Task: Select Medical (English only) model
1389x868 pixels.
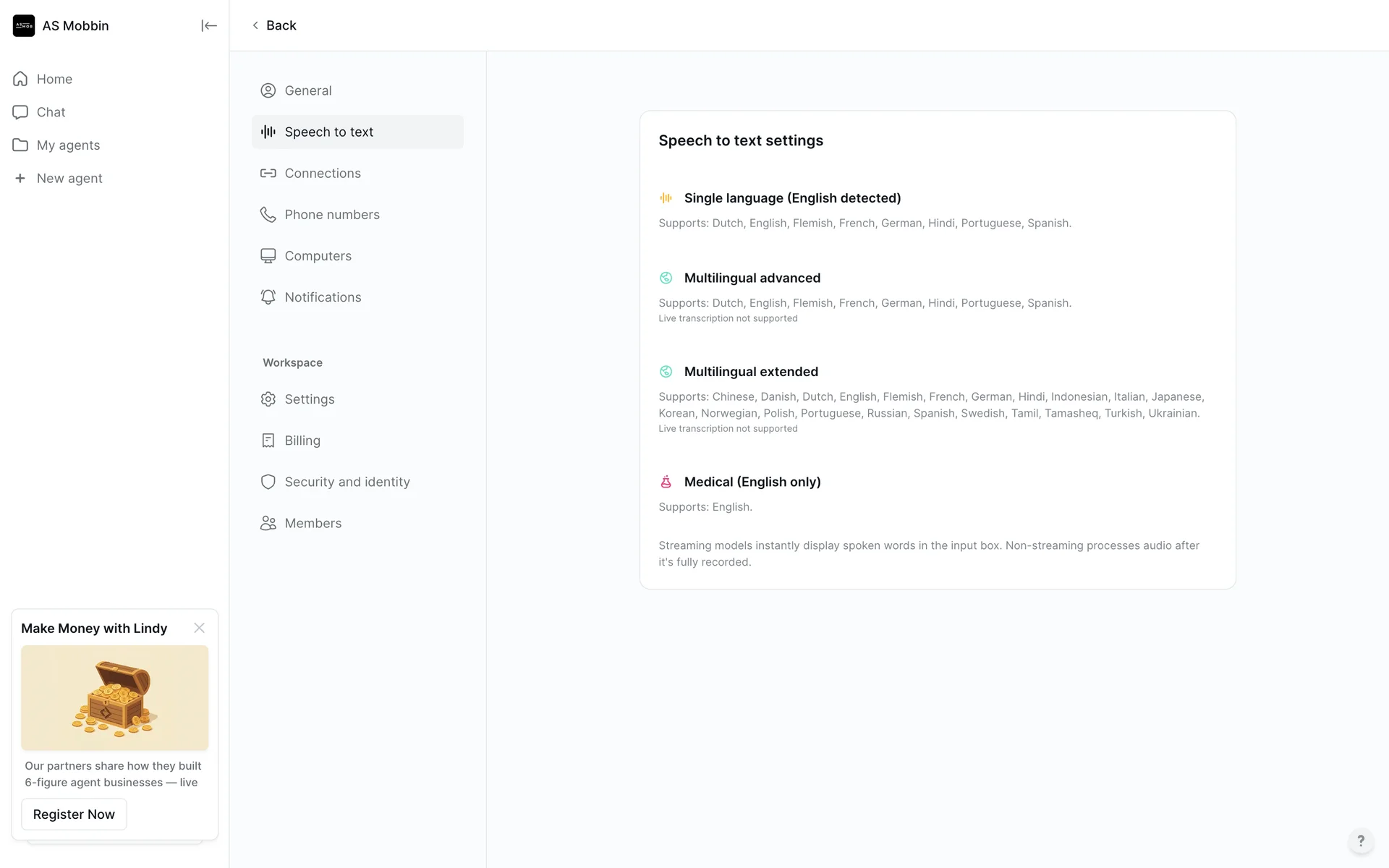Action: click(752, 482)
